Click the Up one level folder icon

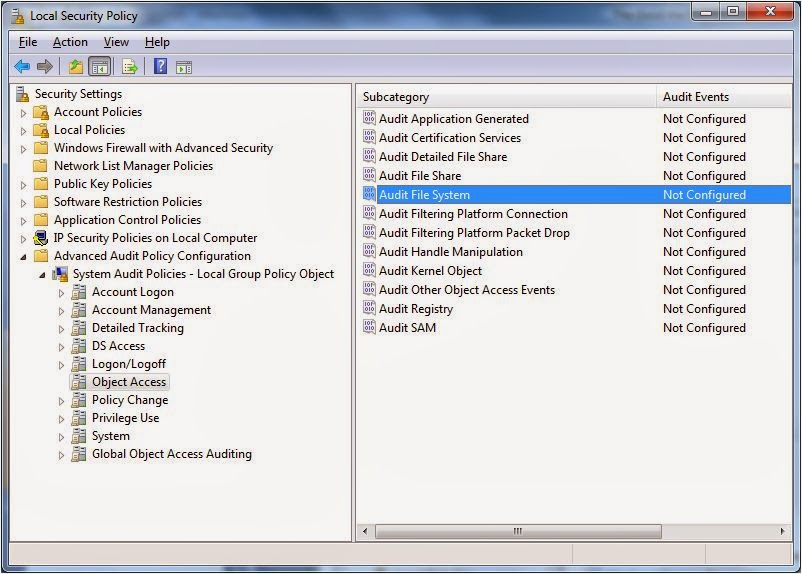pyautogui.click(x=76, y=67)
